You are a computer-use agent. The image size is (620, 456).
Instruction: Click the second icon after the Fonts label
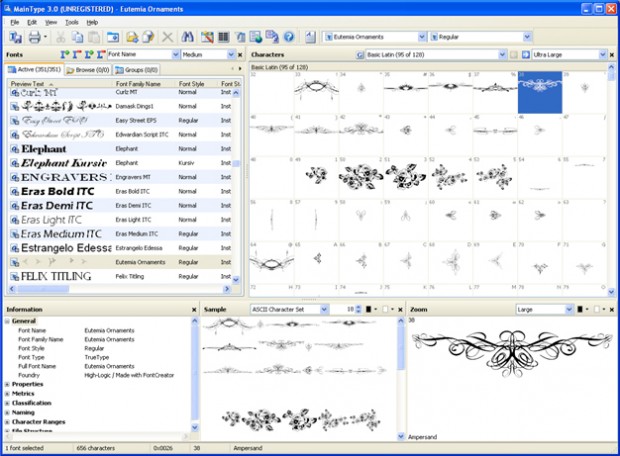click(x=77, y=55)
